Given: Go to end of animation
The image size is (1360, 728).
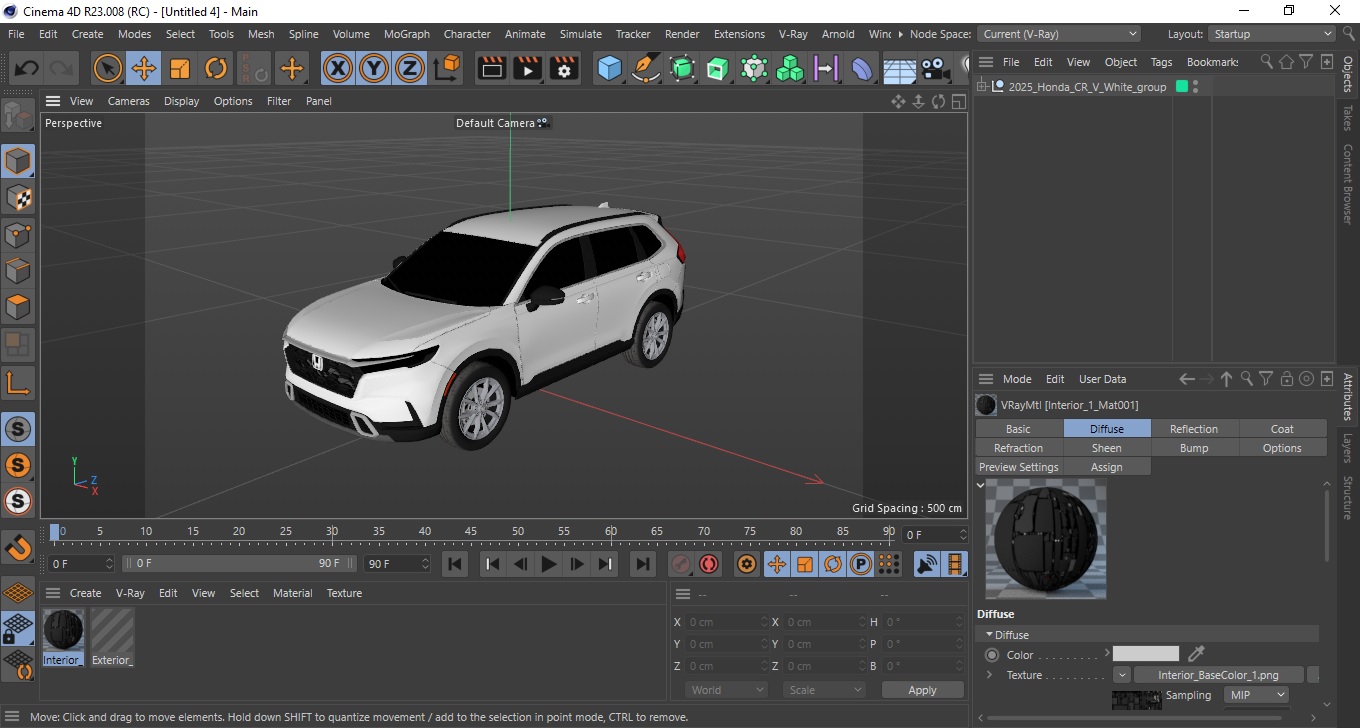Looking at the screenshot, I should (643, 564).
